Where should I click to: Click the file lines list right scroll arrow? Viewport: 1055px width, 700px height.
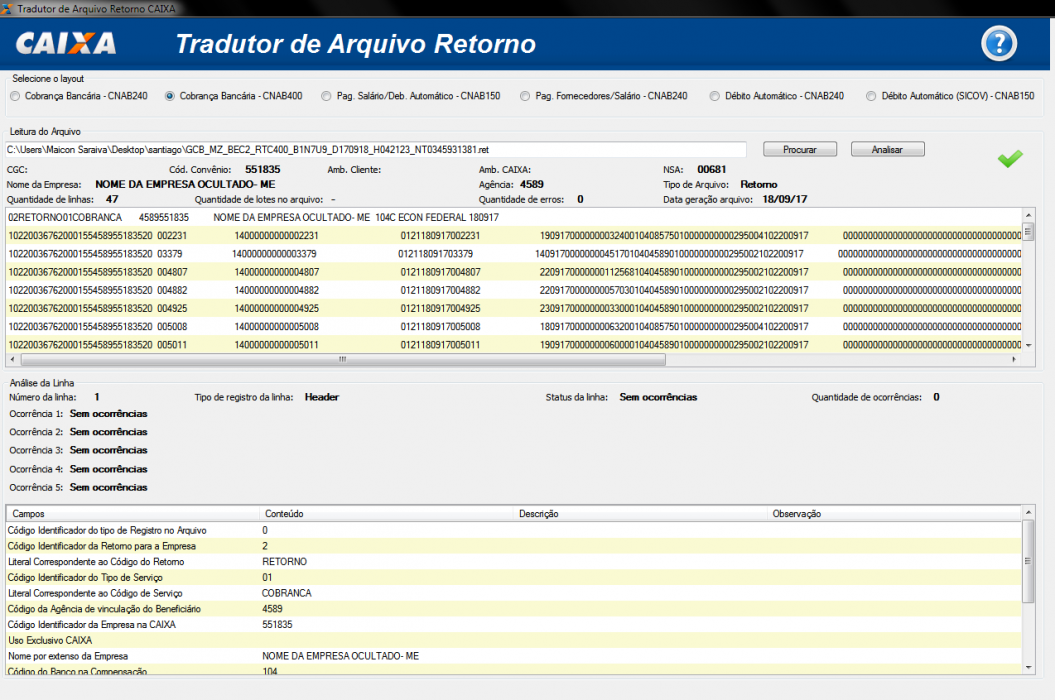coord(1014,359)
